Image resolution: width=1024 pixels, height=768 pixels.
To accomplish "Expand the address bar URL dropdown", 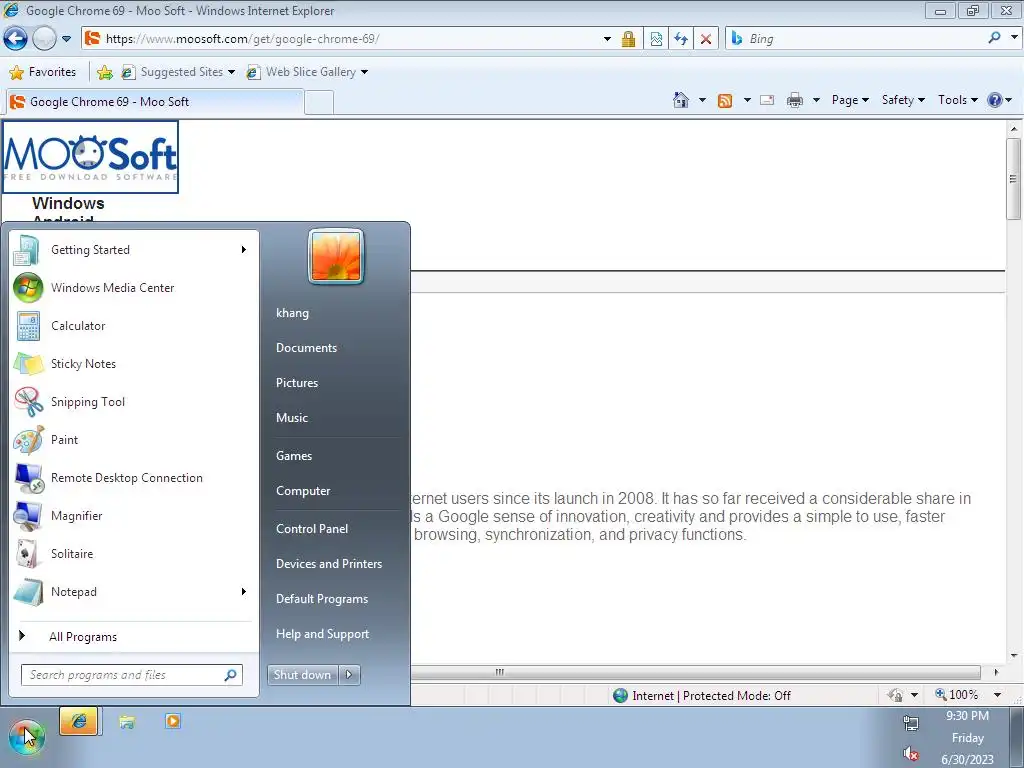I will (x=607, y=39).
